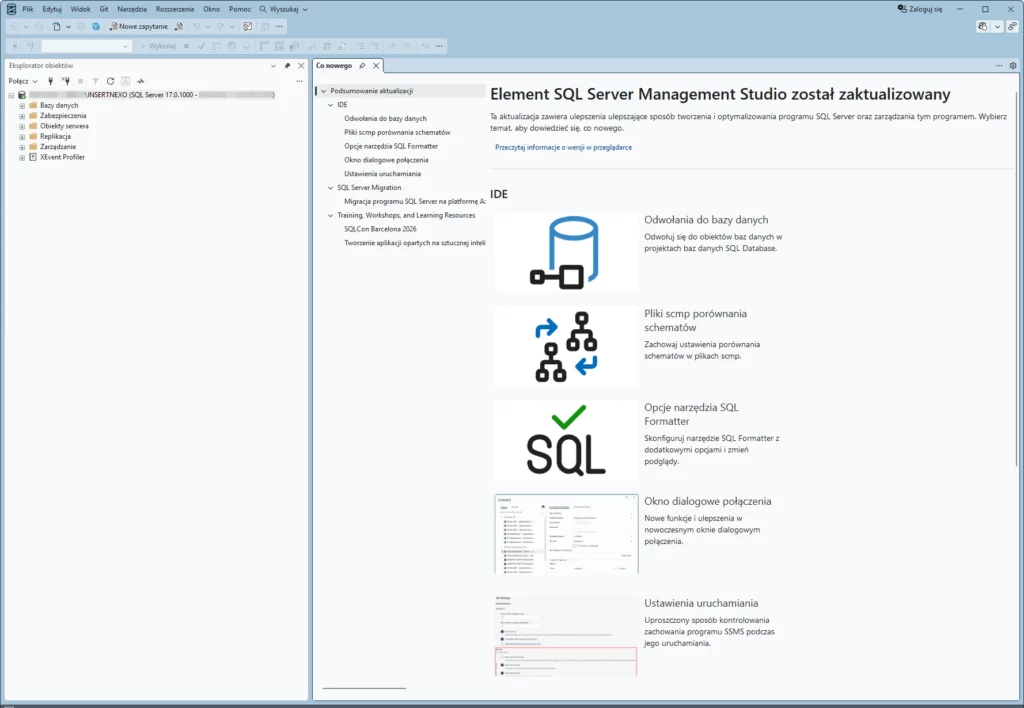Screen dimensions: 1024x708
Task: Click the parse checkmark icon in SQL toolbar
Action: [201, 46]
